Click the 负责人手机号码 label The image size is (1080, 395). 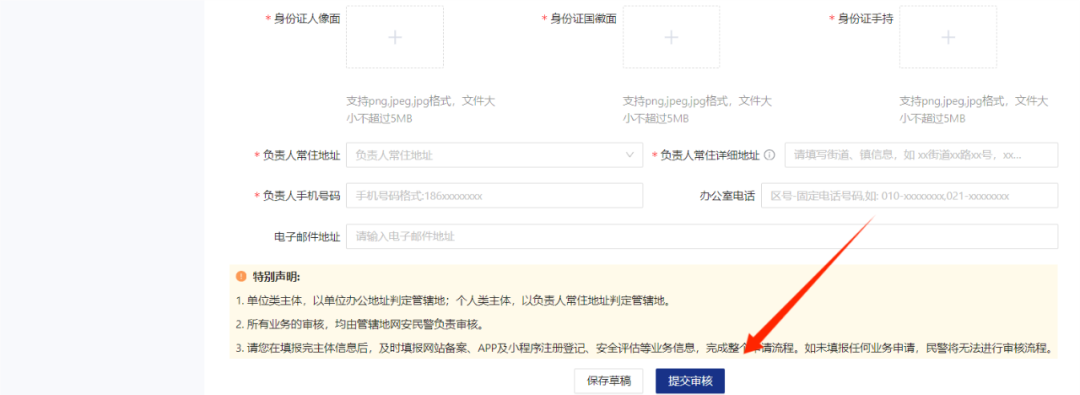(302, 196)
